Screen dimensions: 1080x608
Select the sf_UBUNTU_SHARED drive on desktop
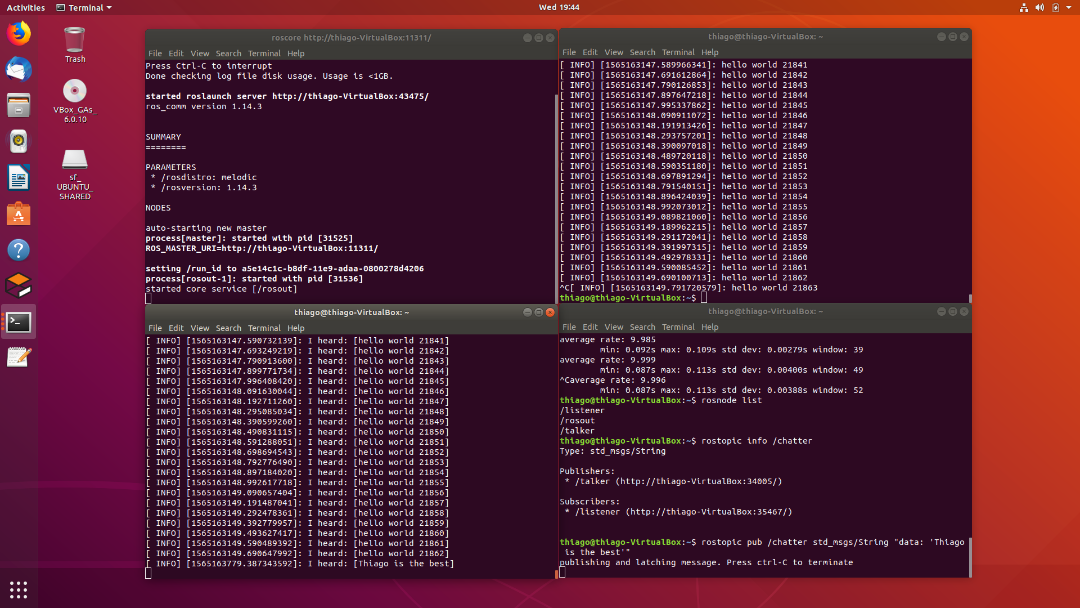tap(75, 160)
